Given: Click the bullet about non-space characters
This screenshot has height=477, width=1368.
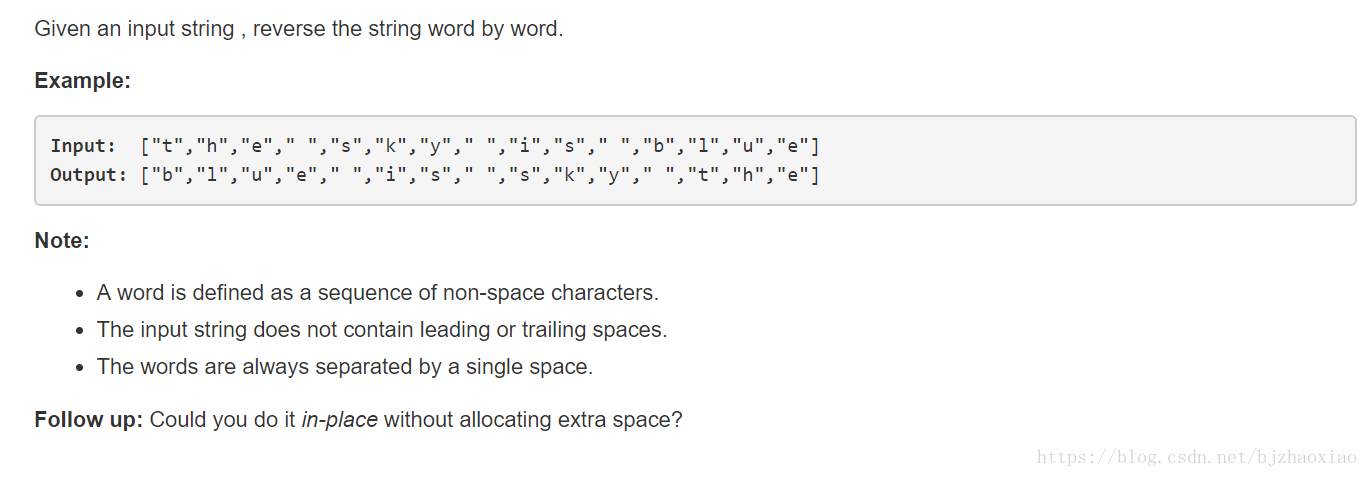Looking at the screenshot, I should pos(378,293).
